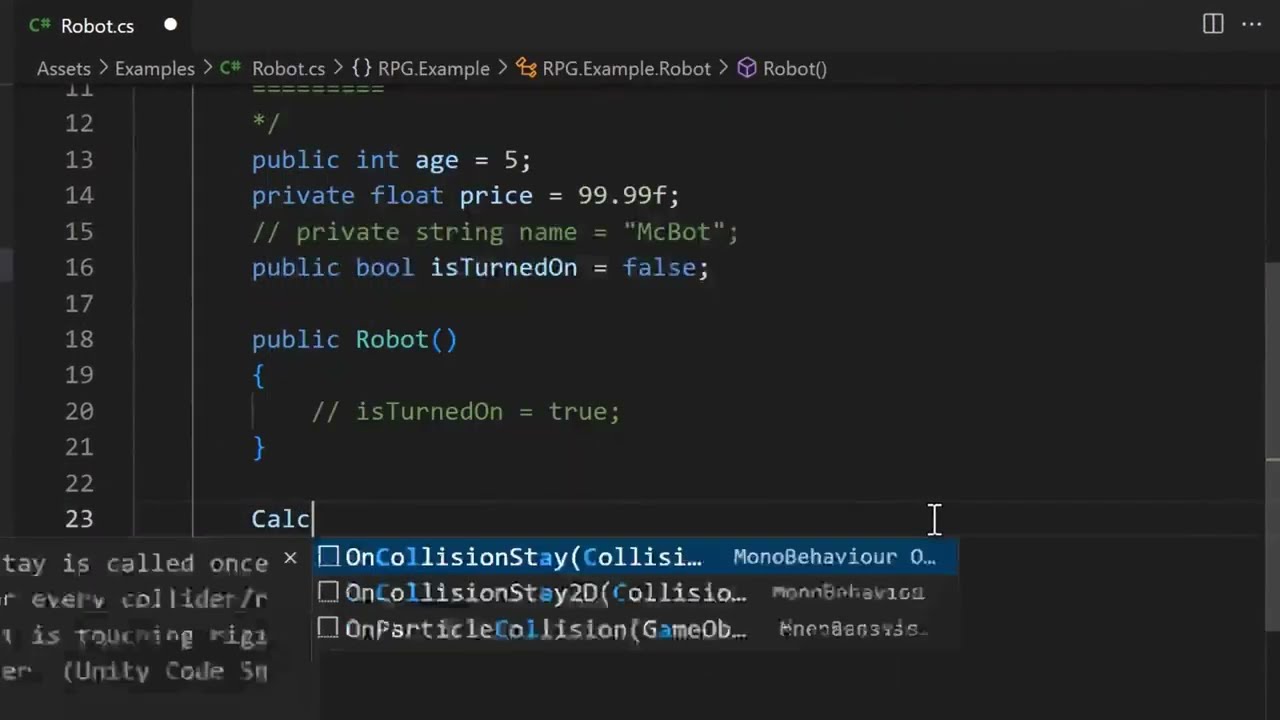The image size is (1280, 720).
Task: Open the Examples breadcrumb segment
Action: tap(155, 69)
